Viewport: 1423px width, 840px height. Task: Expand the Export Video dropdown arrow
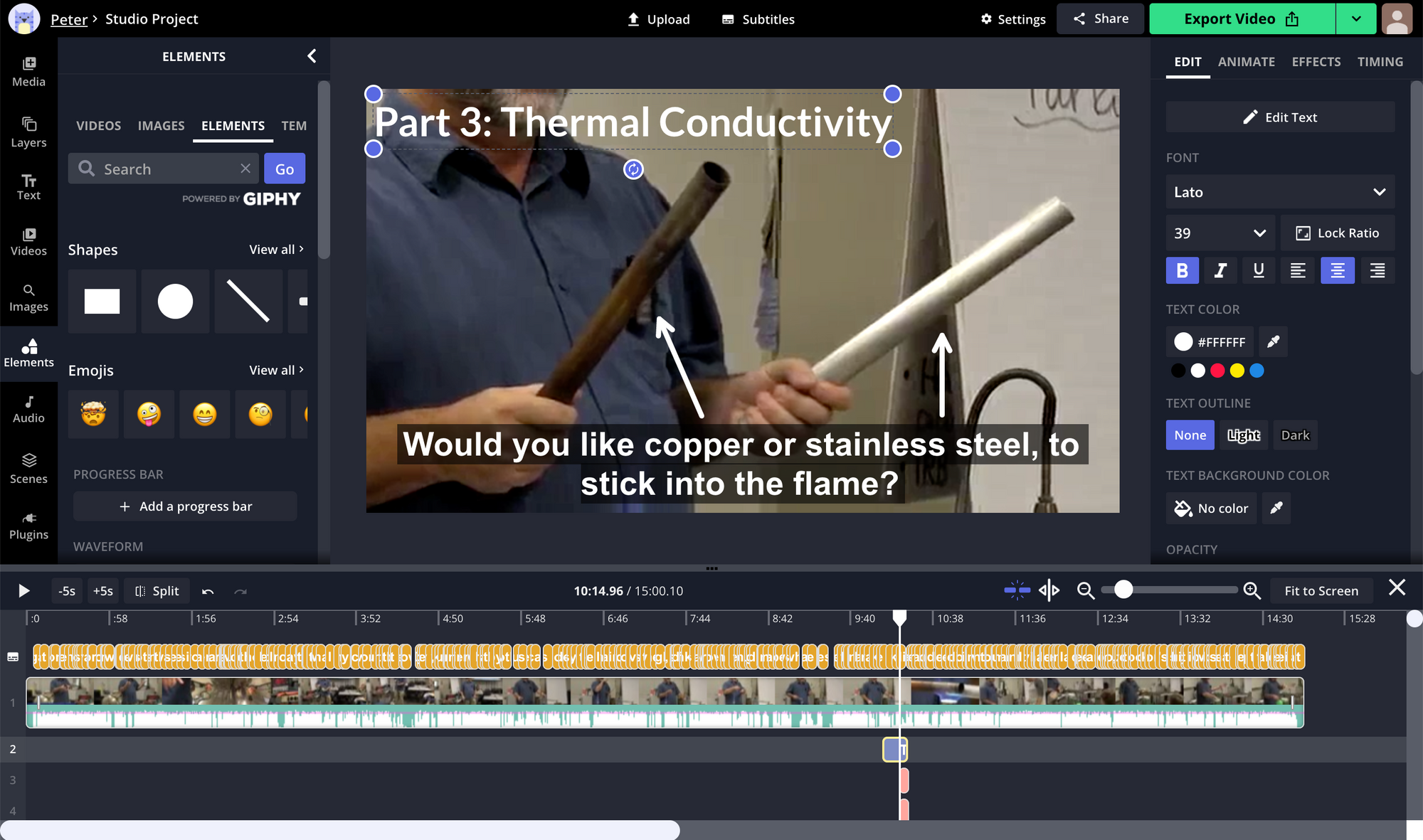pyautogui.click(x=1356, y=19)
